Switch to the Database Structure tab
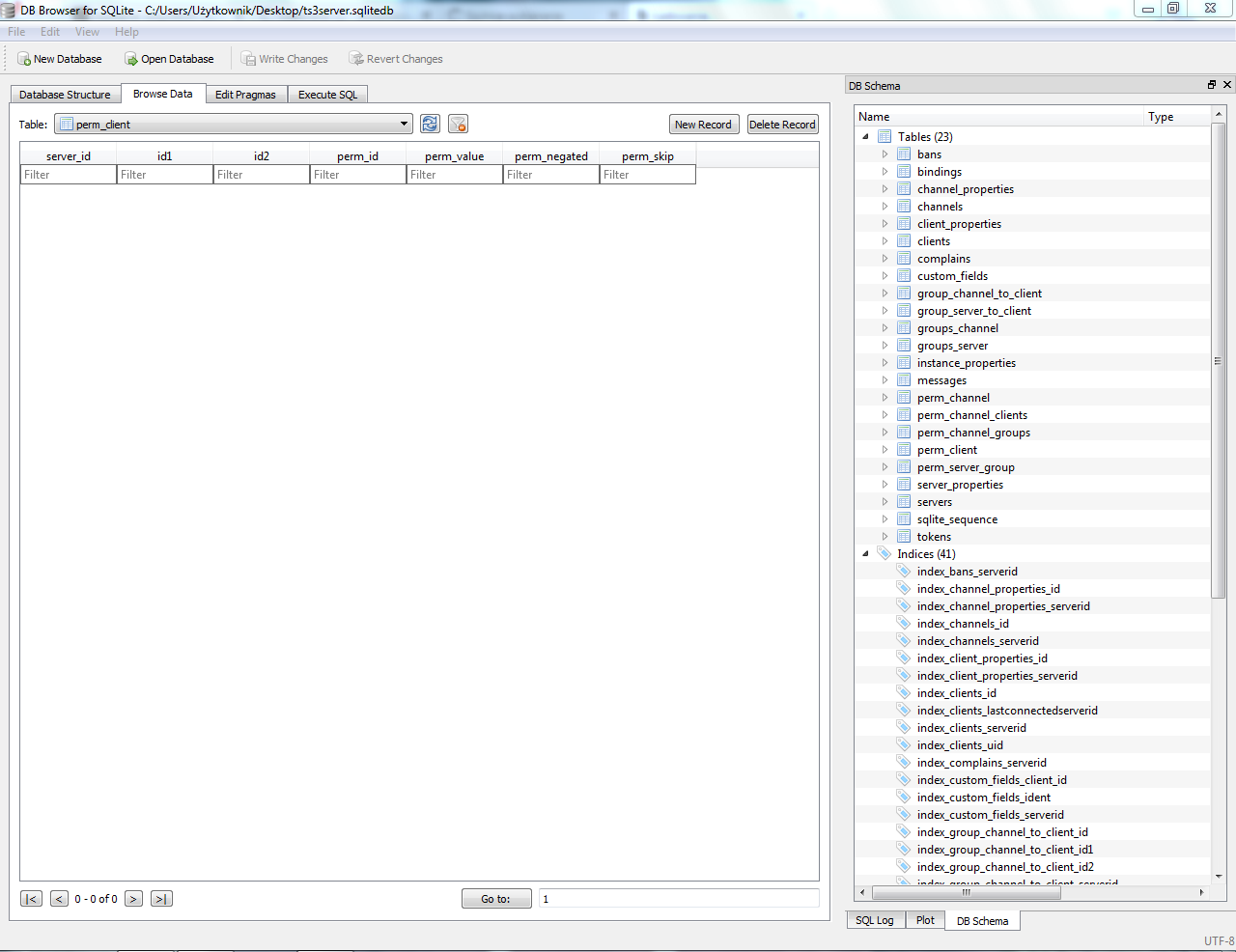1236x952 pixels. pos(65,95)
